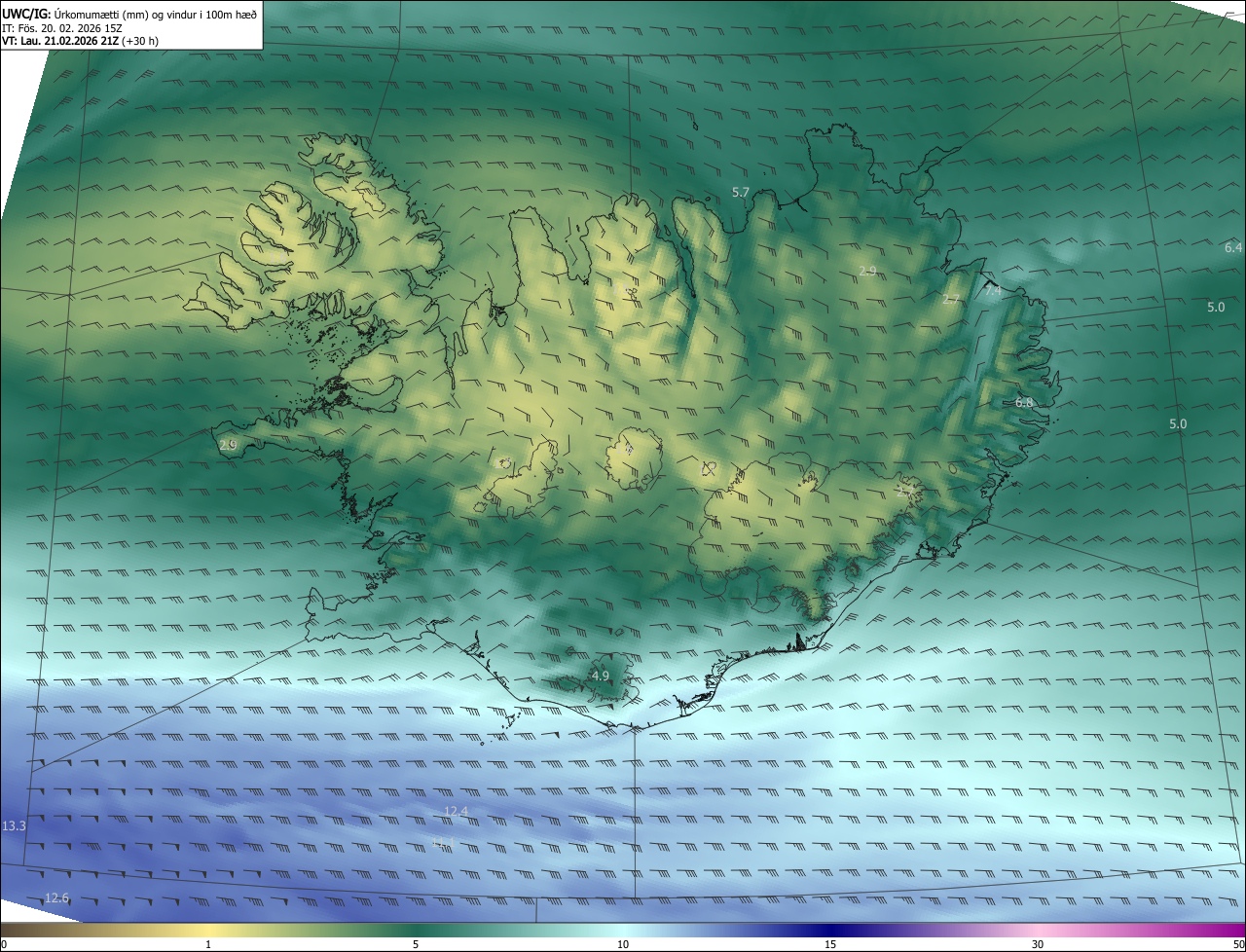
Task: Select the 7.4 value on the map
Action: click(993, 291)
